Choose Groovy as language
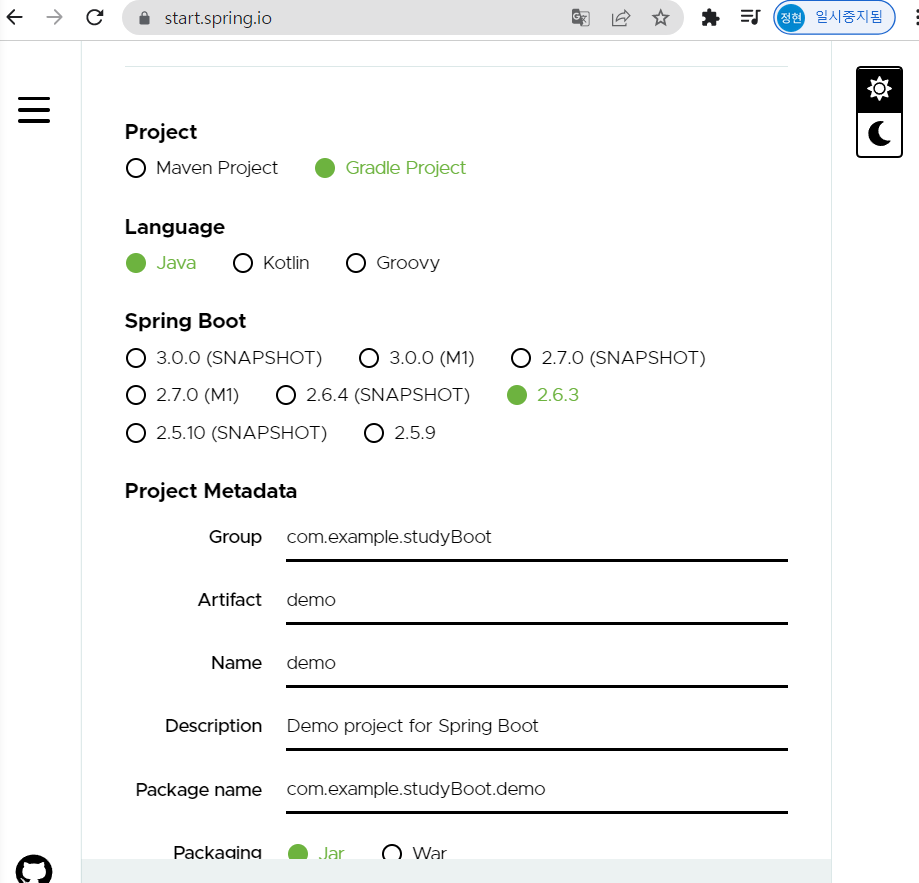 pyautogui.click(x=393, y=263)
